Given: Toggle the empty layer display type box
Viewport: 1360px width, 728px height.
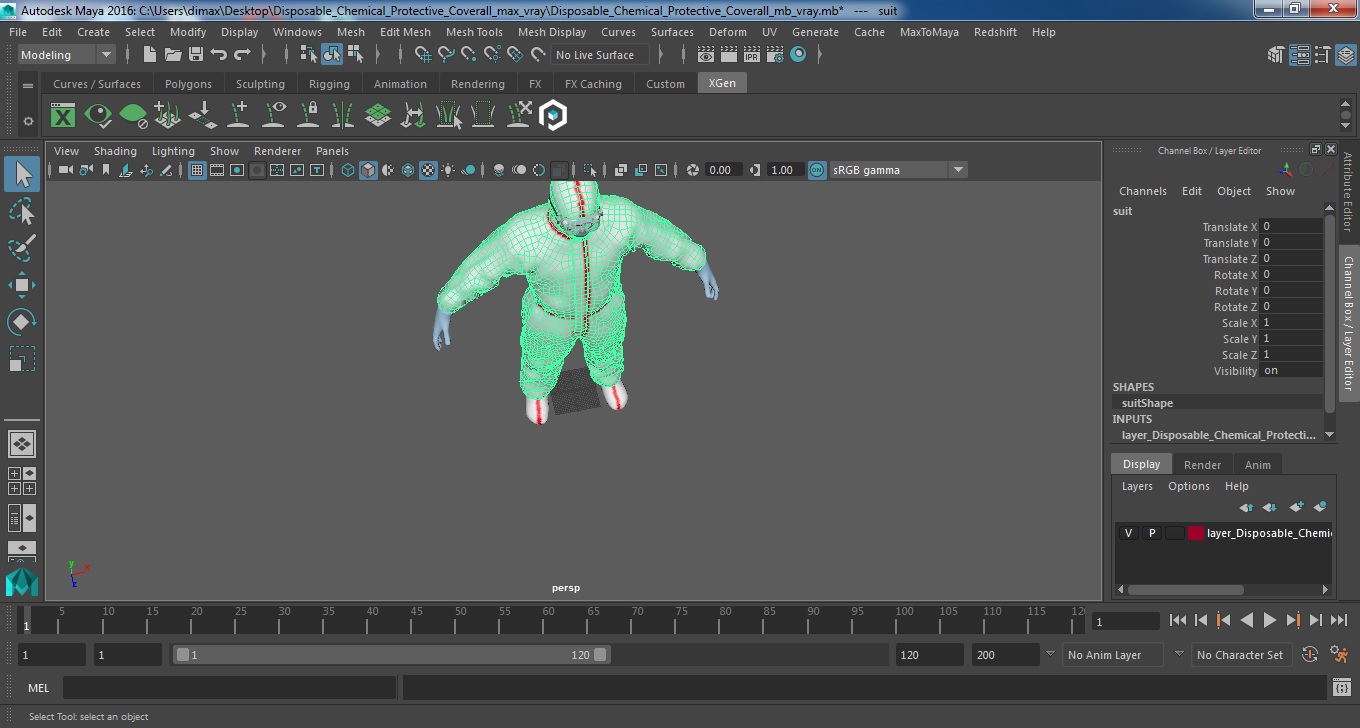Looking at the screenshot, I should click(x=1174, y=533).
